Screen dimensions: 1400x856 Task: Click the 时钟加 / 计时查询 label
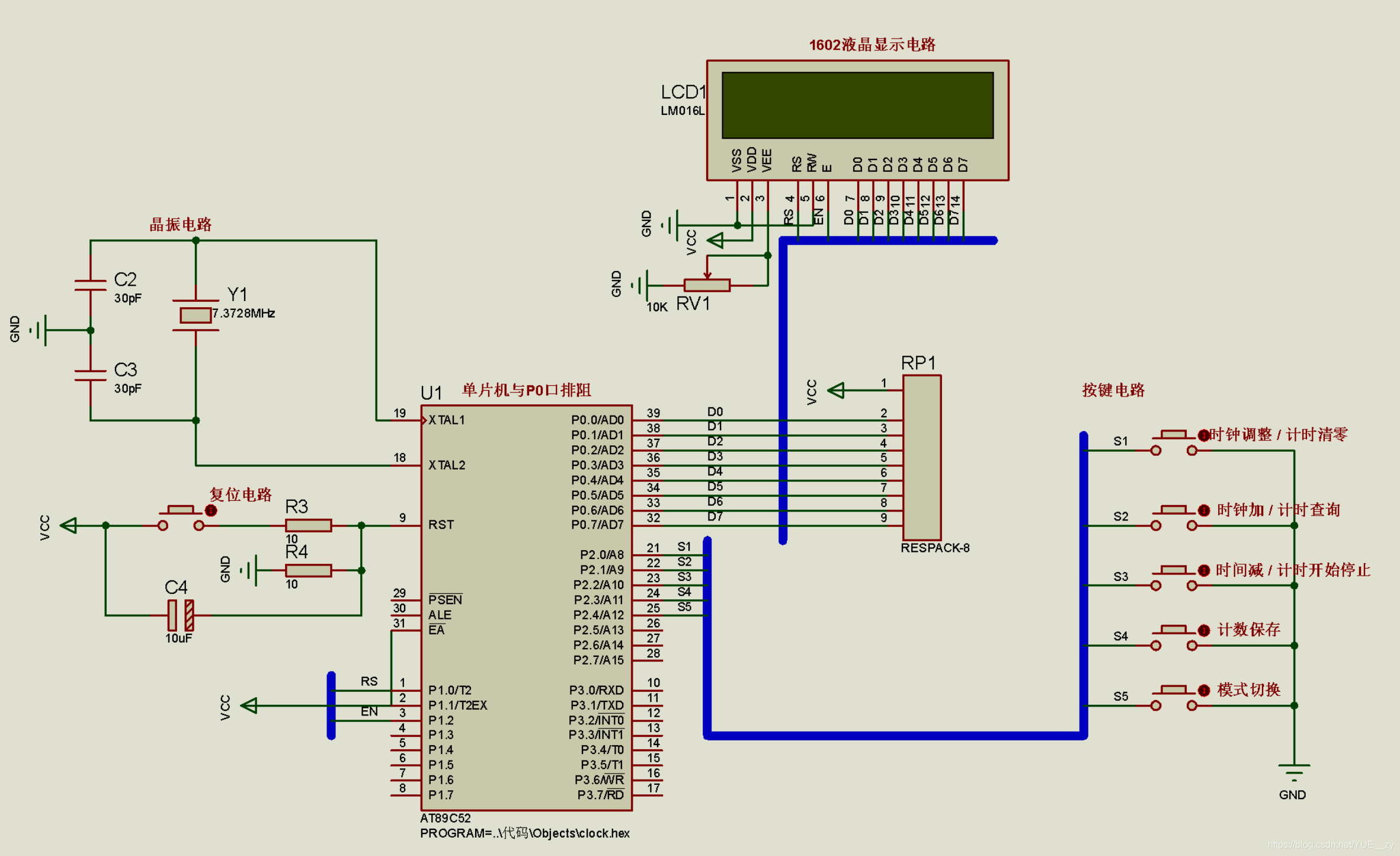pos(1278,510)
